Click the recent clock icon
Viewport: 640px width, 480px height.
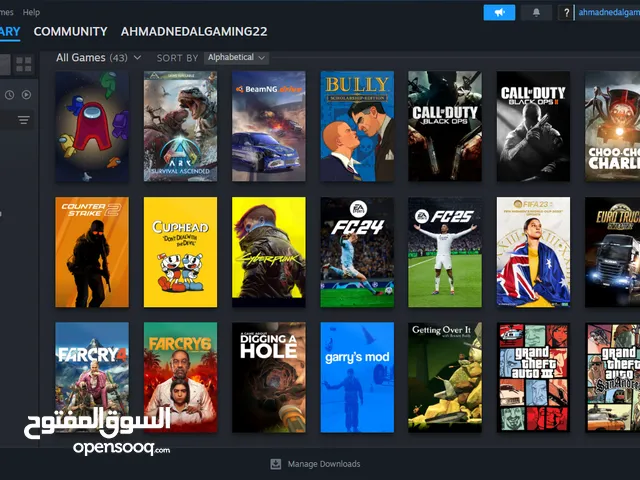[9, 95]
